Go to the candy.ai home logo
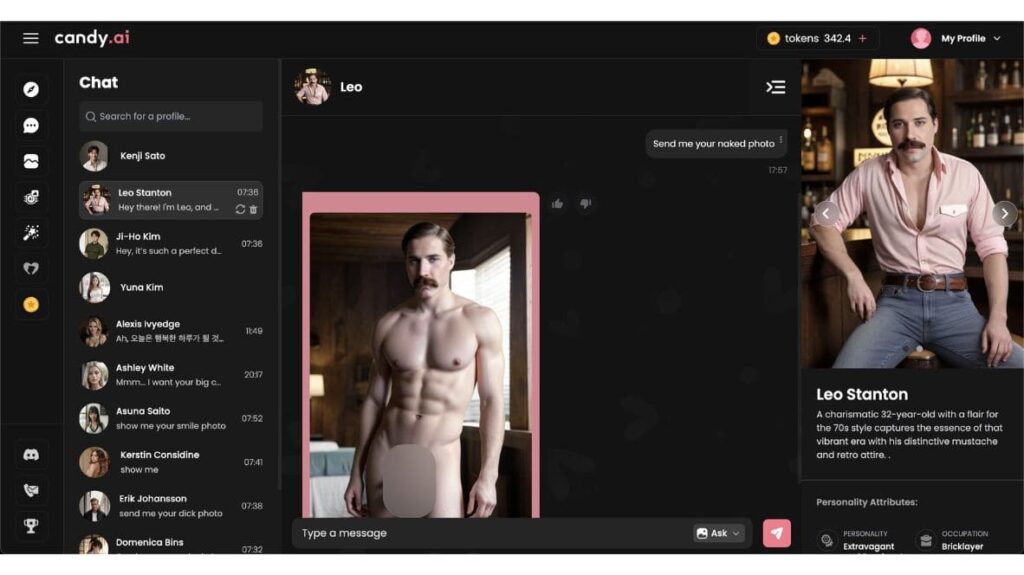The height and width of the screenshot is (575, 1024). coord(91,38)
